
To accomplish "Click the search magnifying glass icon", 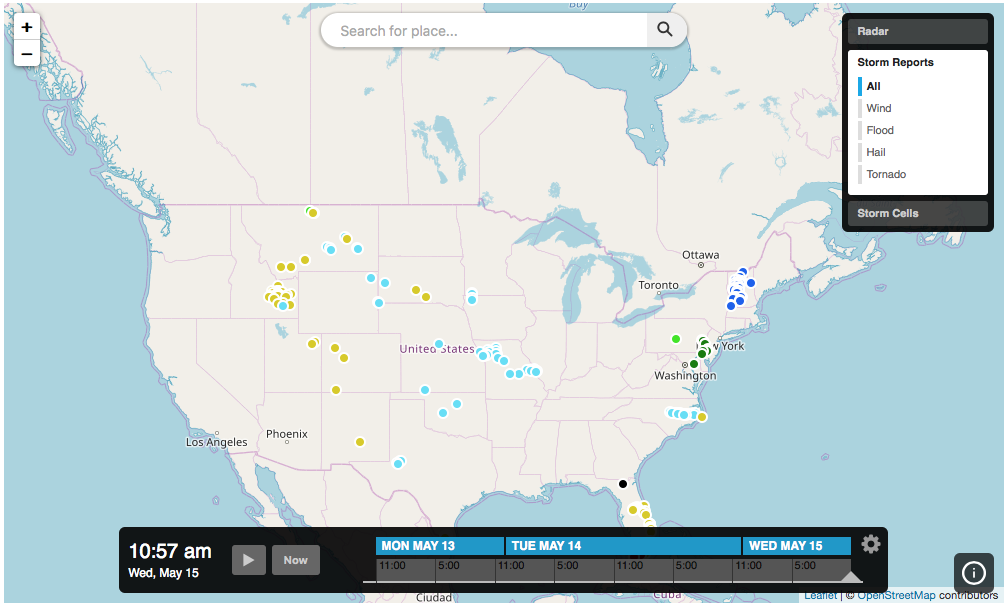I will pos(664,30).
